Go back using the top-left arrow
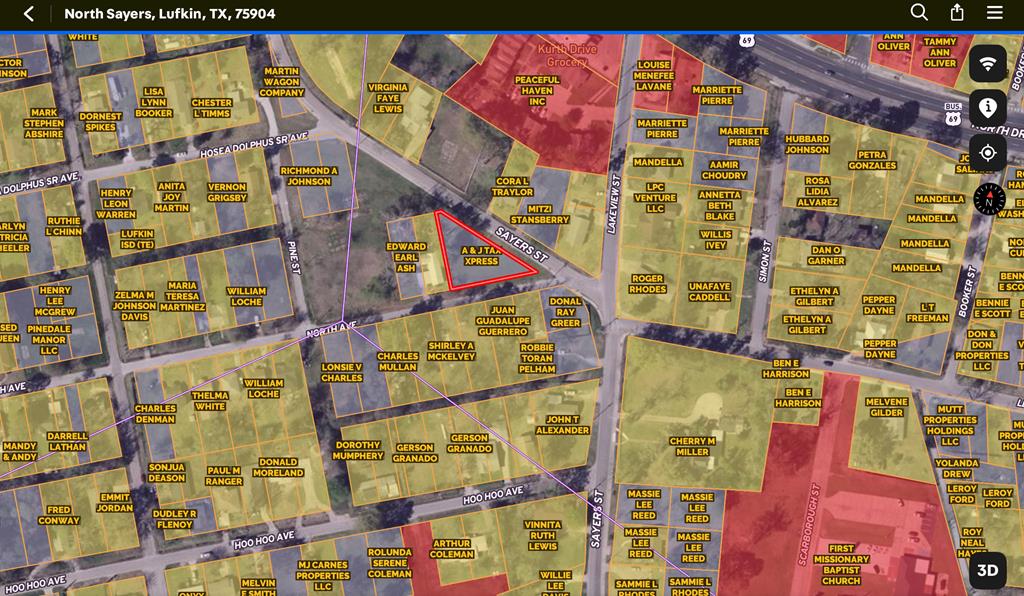Screen dimensions: 1024x596 tap(29, 14)
